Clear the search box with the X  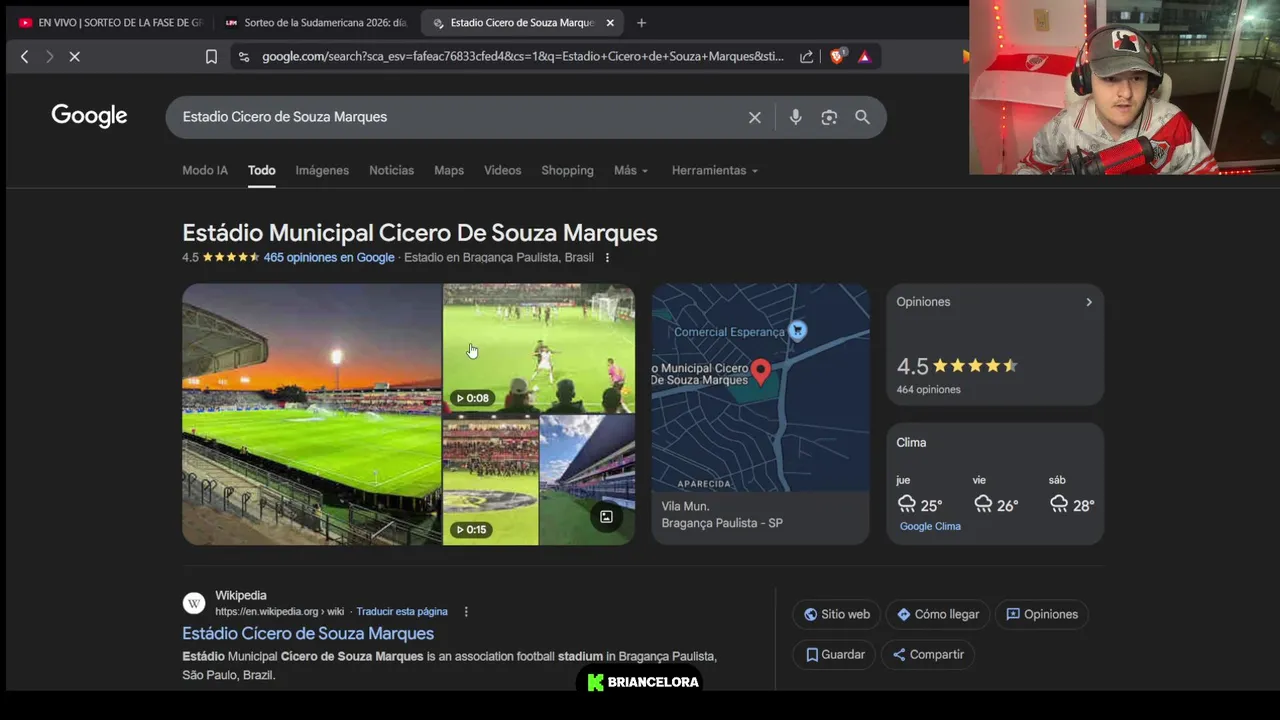click(x=755, y=117)
